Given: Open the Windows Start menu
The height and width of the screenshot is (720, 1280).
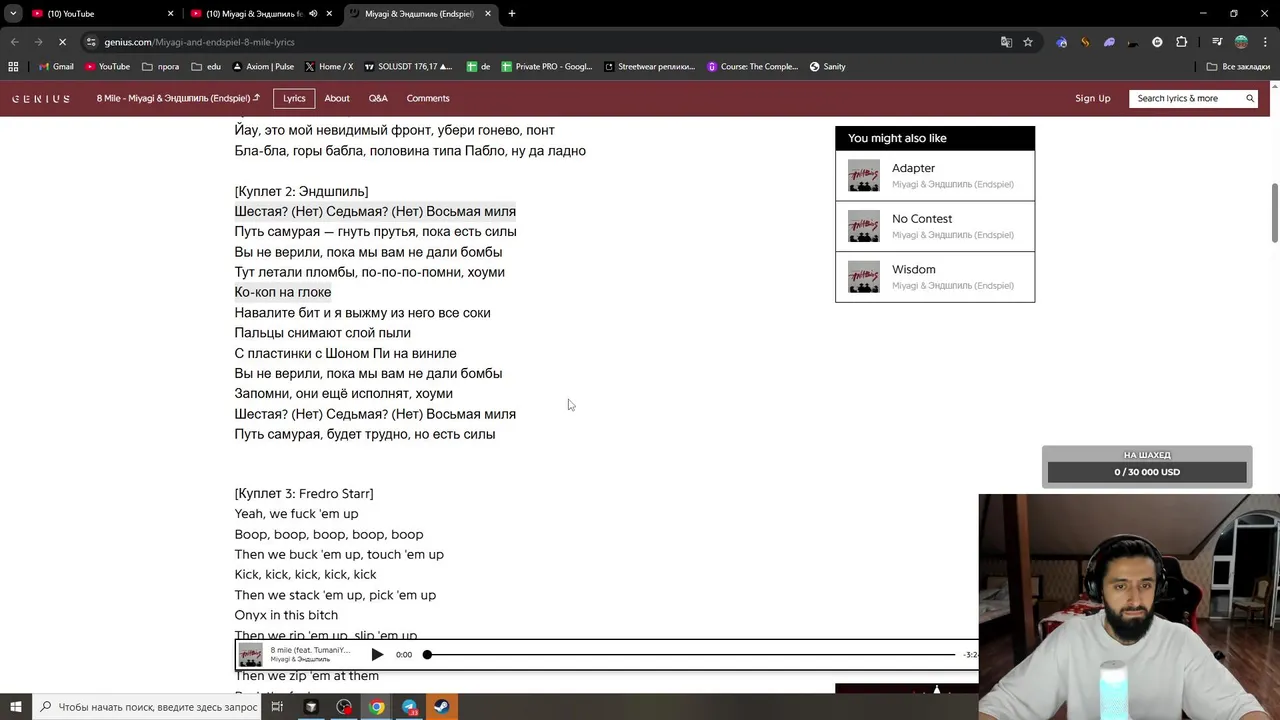Looking at the screenshot, I should pyautogui.click(x=15, y=707).
